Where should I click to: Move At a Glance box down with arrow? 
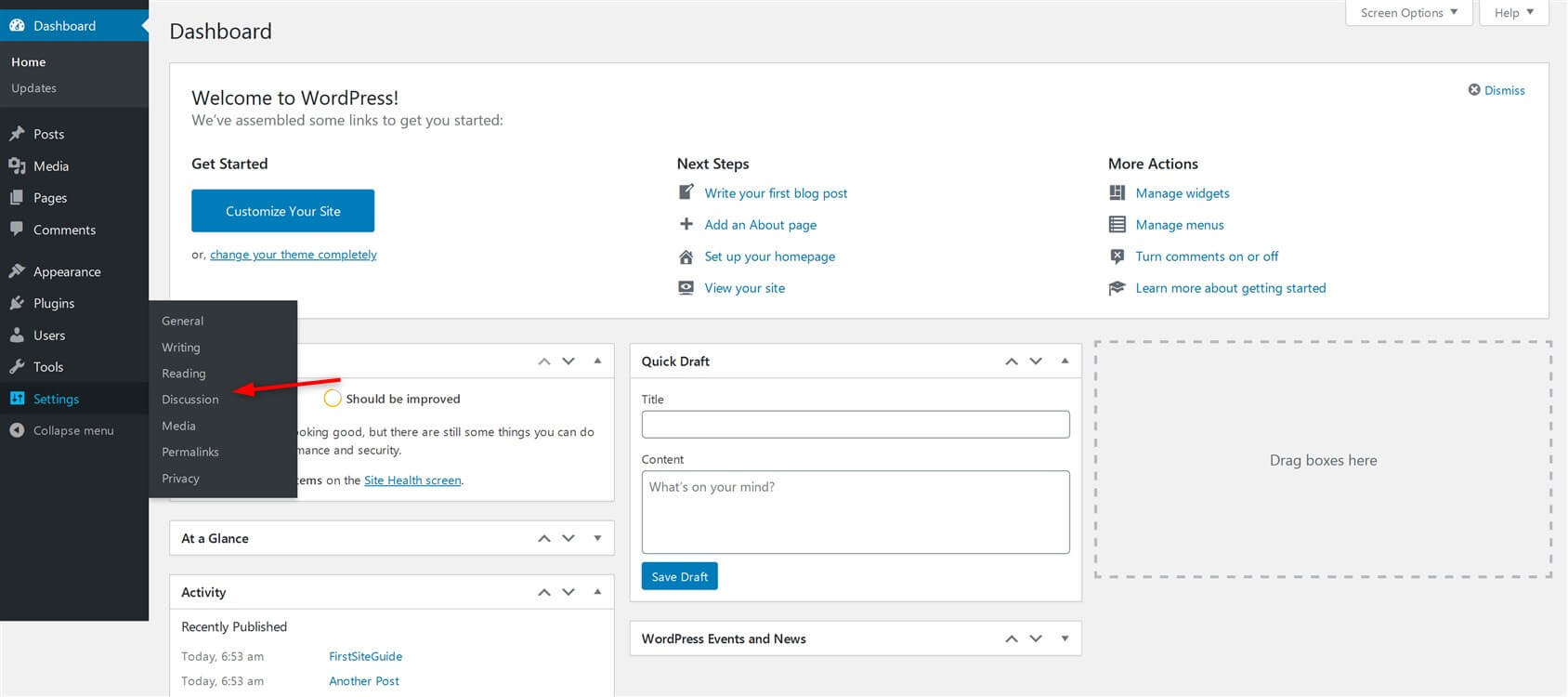[568, 538]
